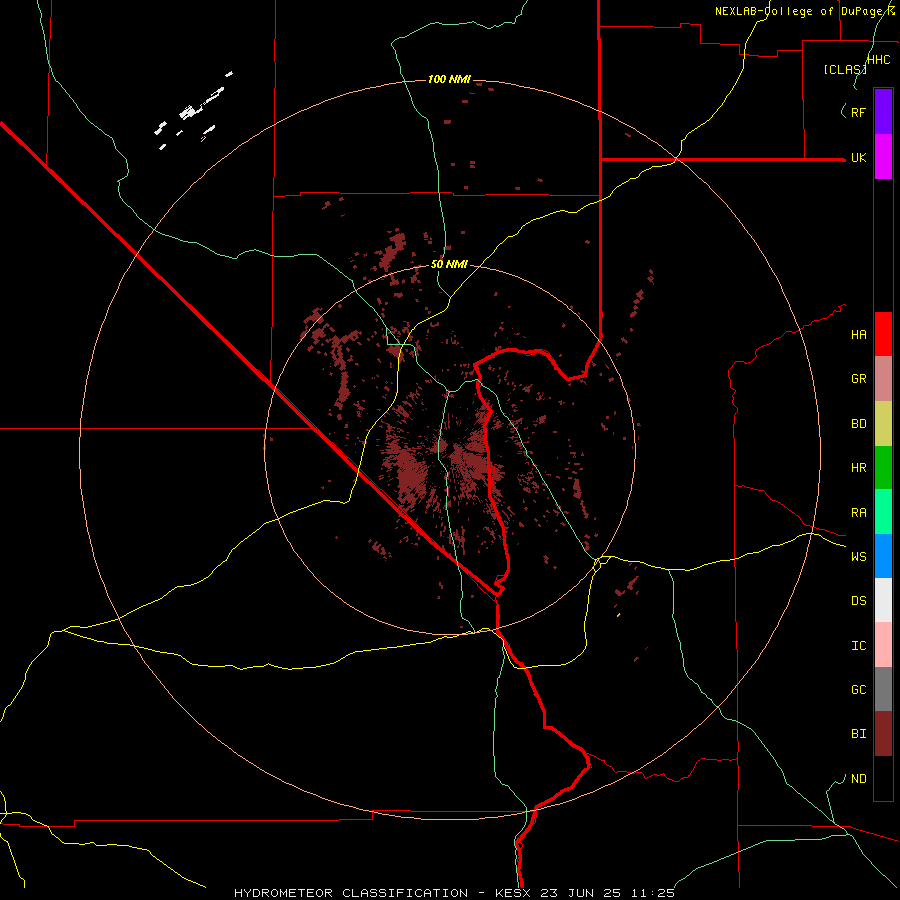Click the brown BI legend color swatch
This screenshot has width=900, height=900.
[883, 734]
